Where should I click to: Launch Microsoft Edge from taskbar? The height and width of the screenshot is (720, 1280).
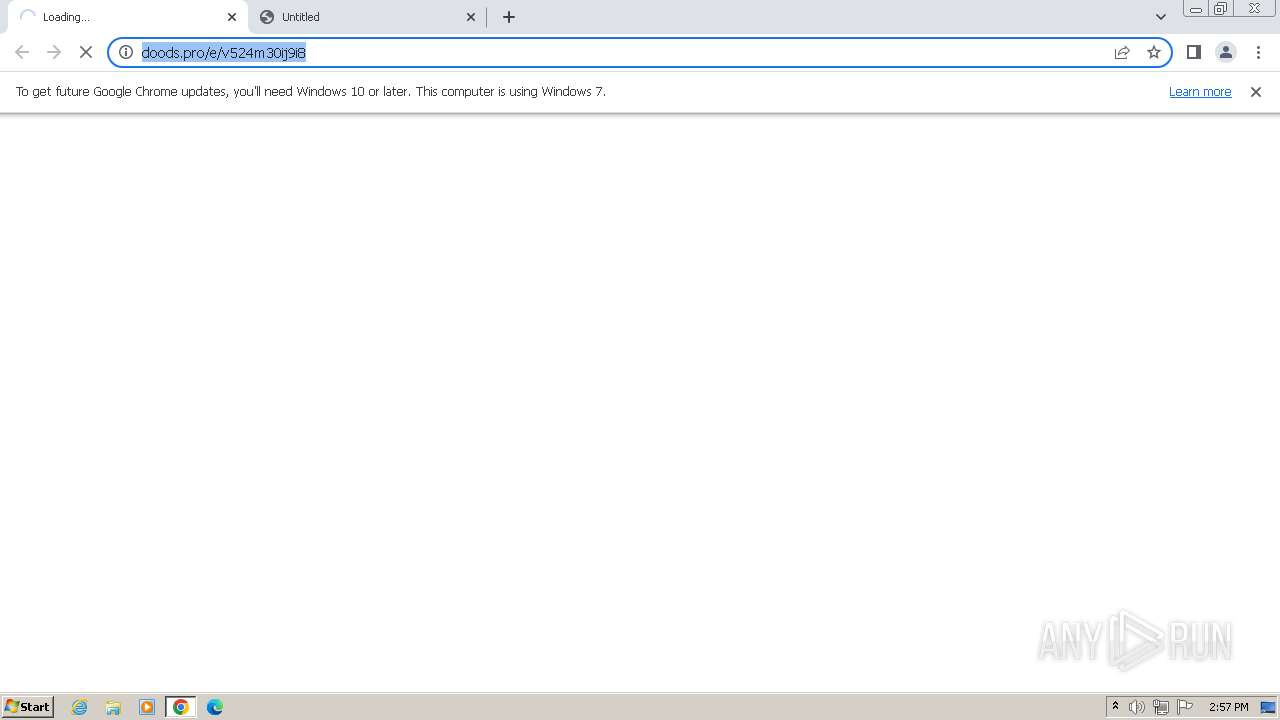click(215, 707)
